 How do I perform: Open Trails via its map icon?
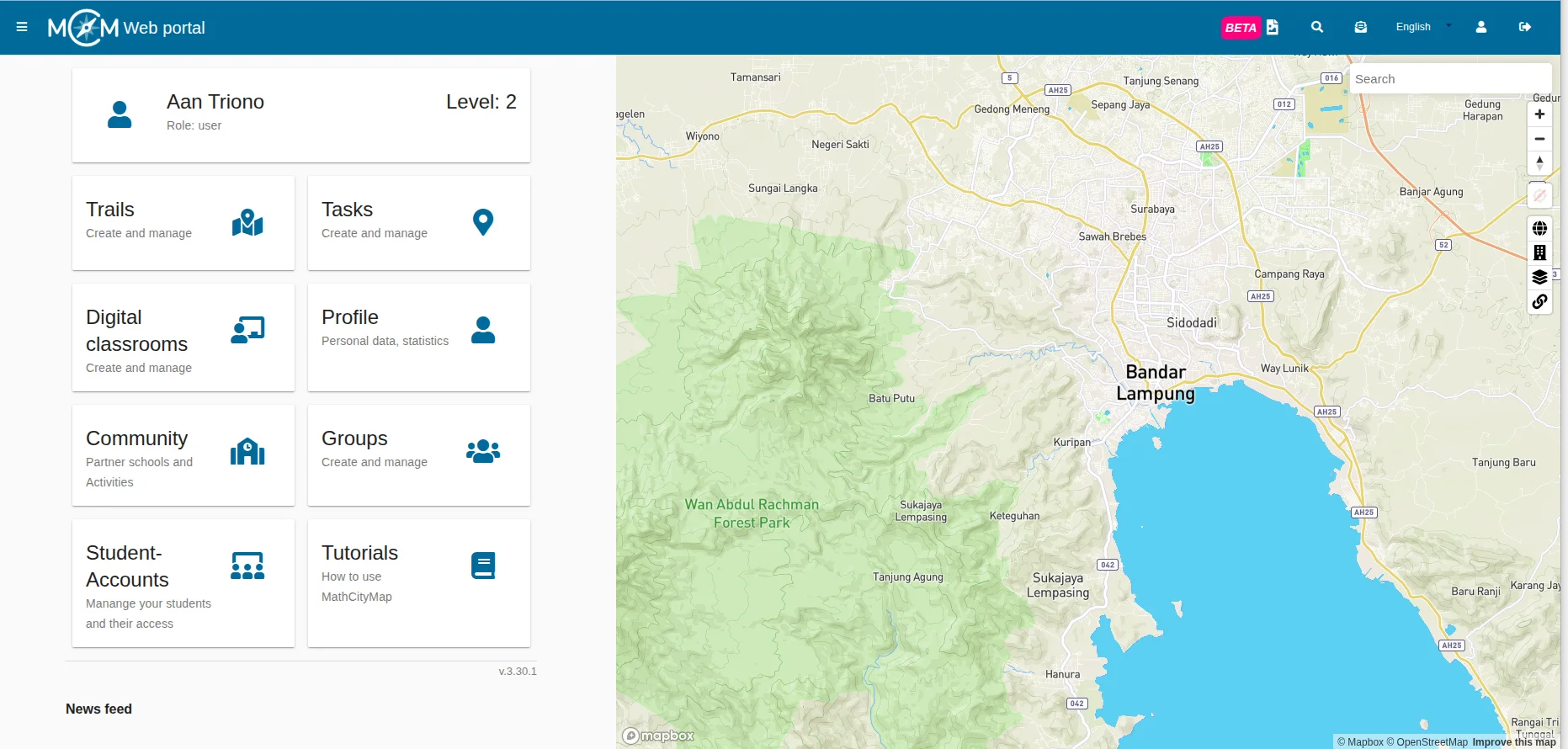tap(247, 222)
